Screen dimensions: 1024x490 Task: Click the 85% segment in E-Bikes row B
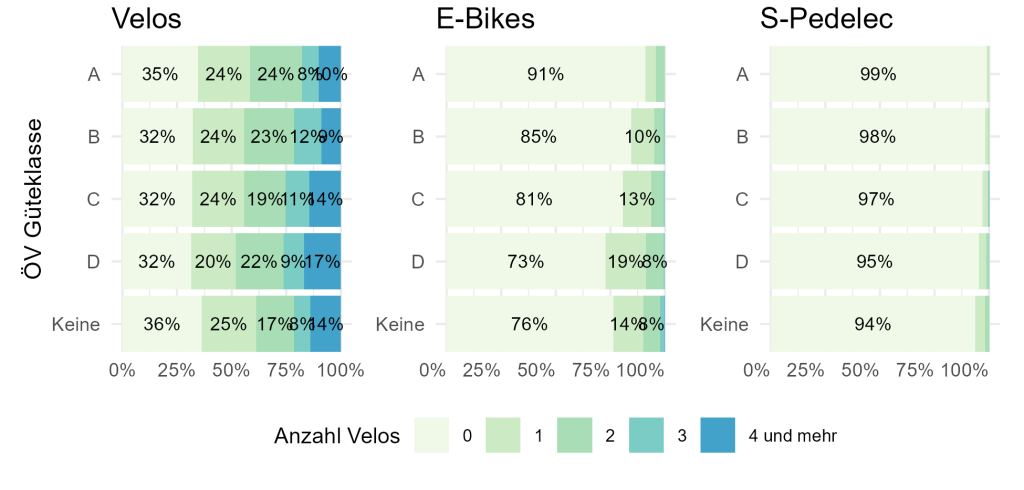pos(538,137)
